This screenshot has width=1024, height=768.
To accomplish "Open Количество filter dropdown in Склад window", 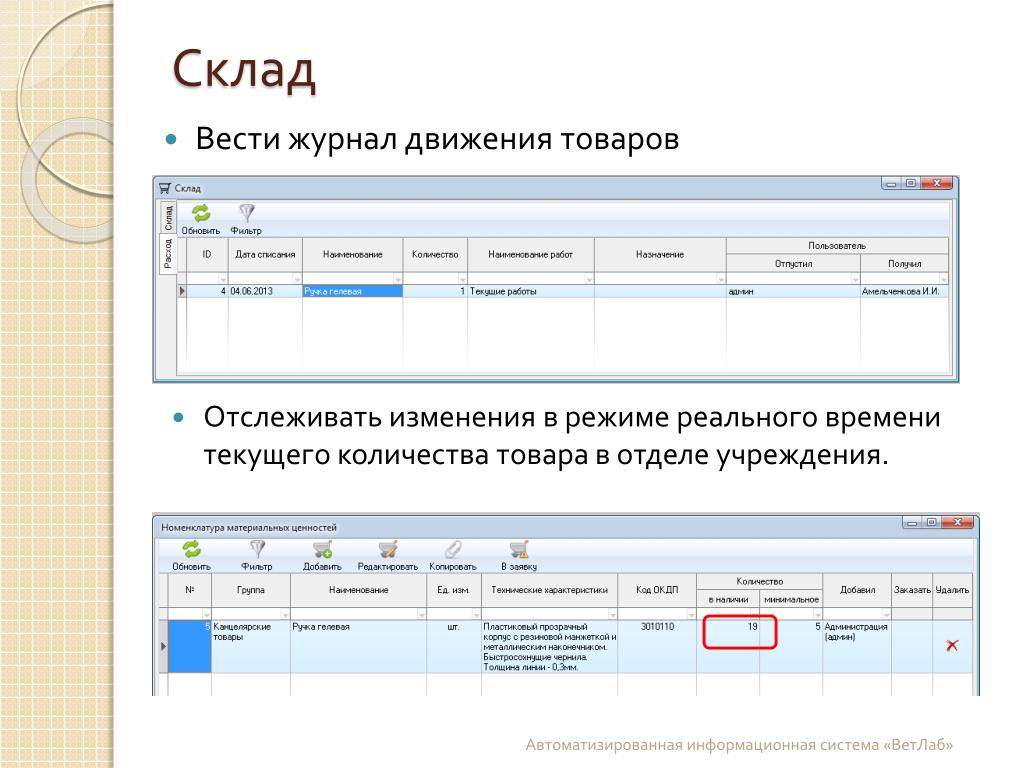I will click(x=462, y=279).
